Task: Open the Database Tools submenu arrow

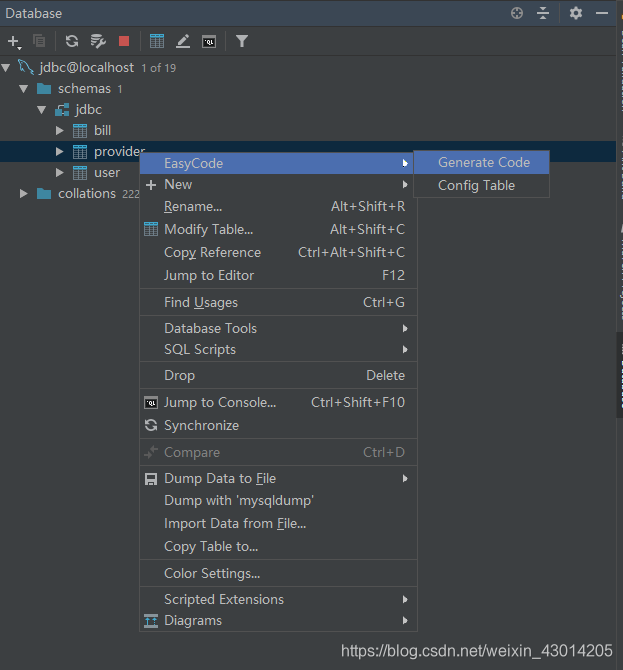Action: point(405,328)
